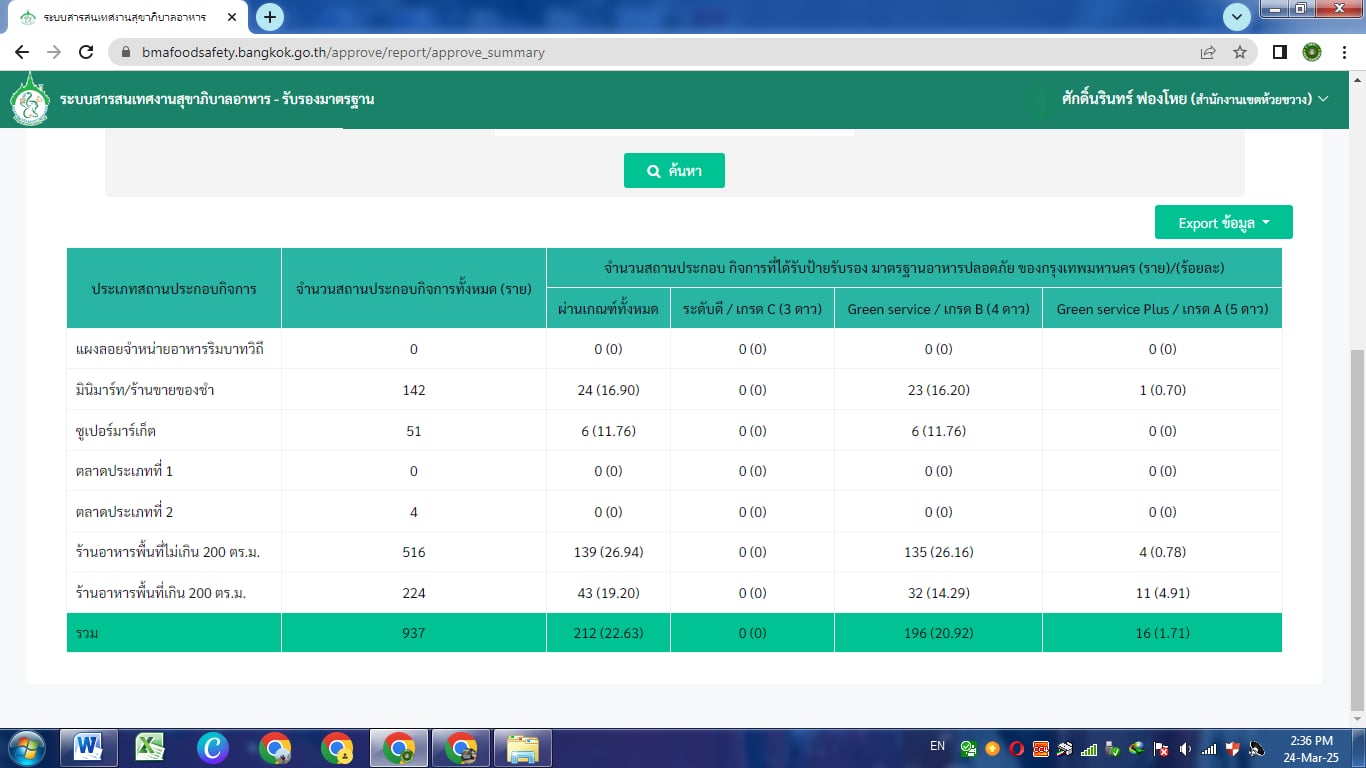Click the browser back arrow
Viewport: 1366px width, 768px height.
22,52
